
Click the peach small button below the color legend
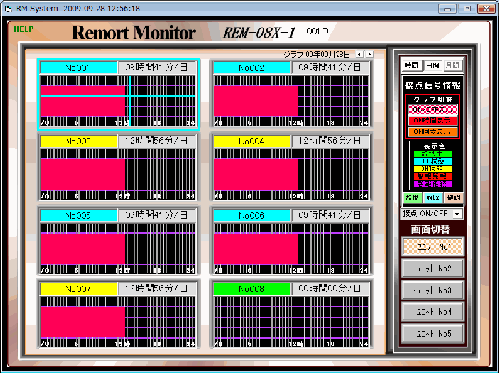(453, 198)
